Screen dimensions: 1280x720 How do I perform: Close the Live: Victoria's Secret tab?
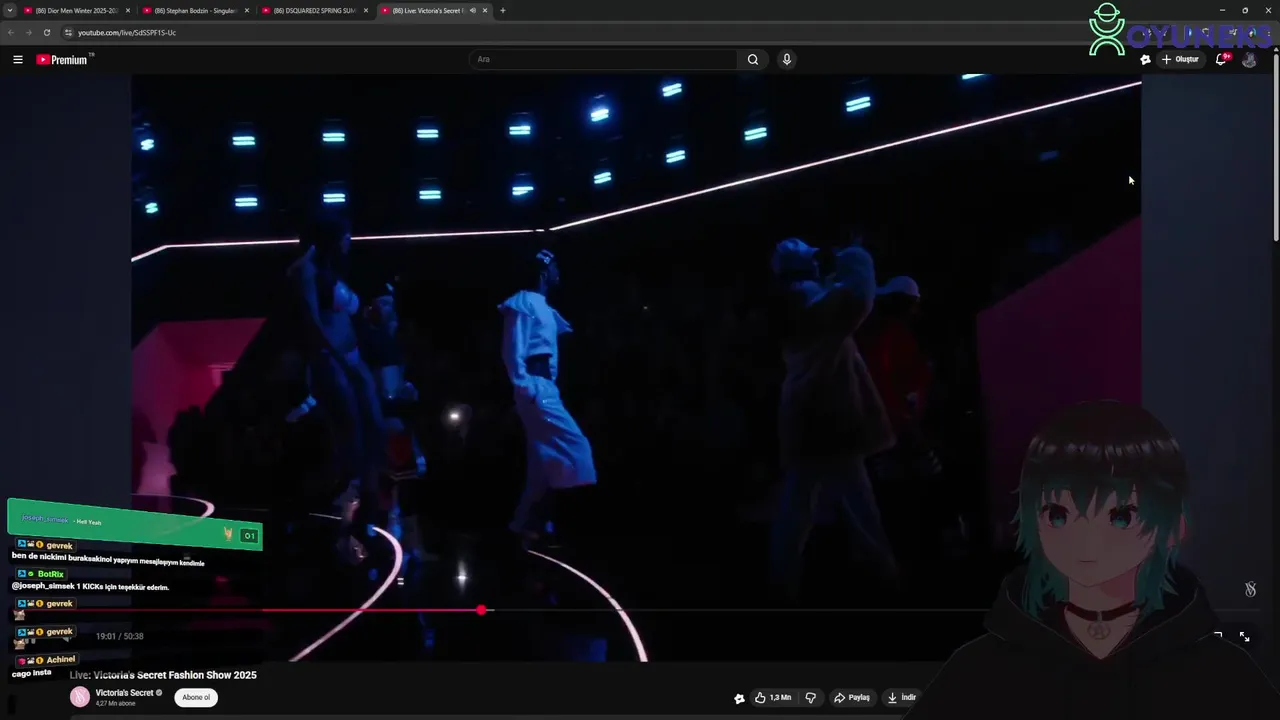point(485,11)
